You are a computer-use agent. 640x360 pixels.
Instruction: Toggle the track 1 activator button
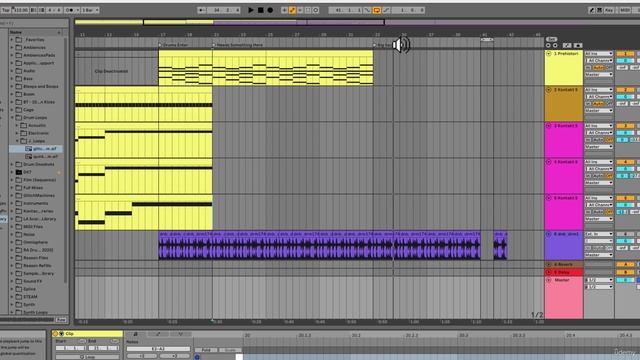625,53
